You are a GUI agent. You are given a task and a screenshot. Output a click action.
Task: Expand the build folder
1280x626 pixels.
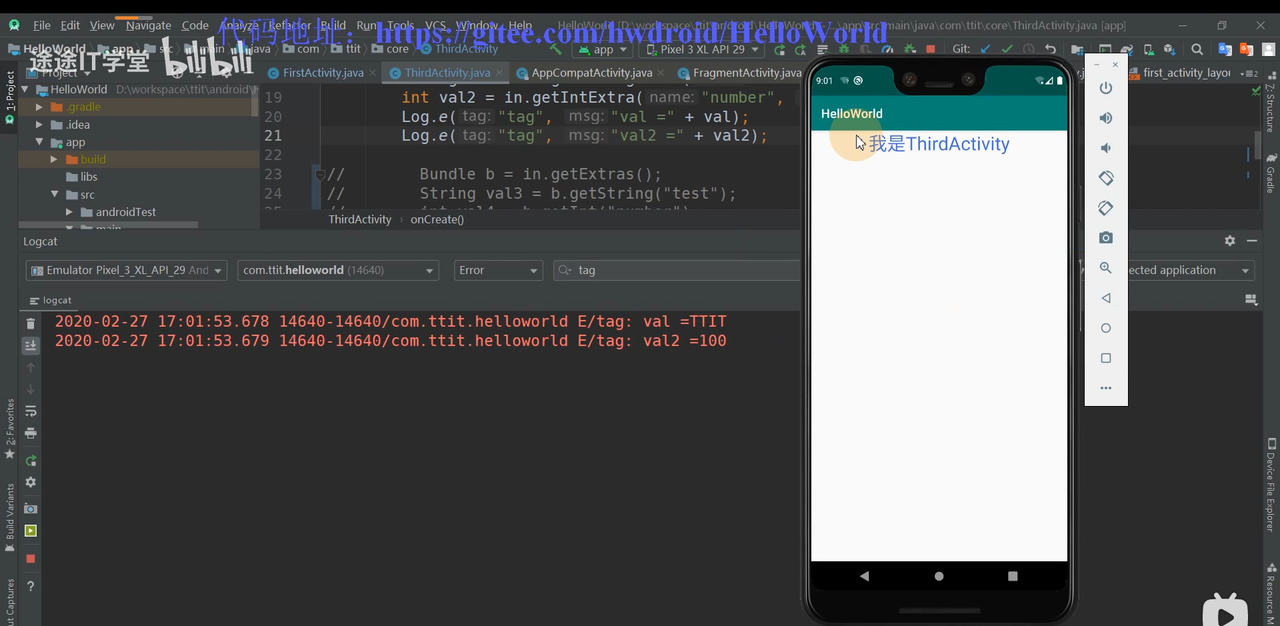tap(55, 159)
